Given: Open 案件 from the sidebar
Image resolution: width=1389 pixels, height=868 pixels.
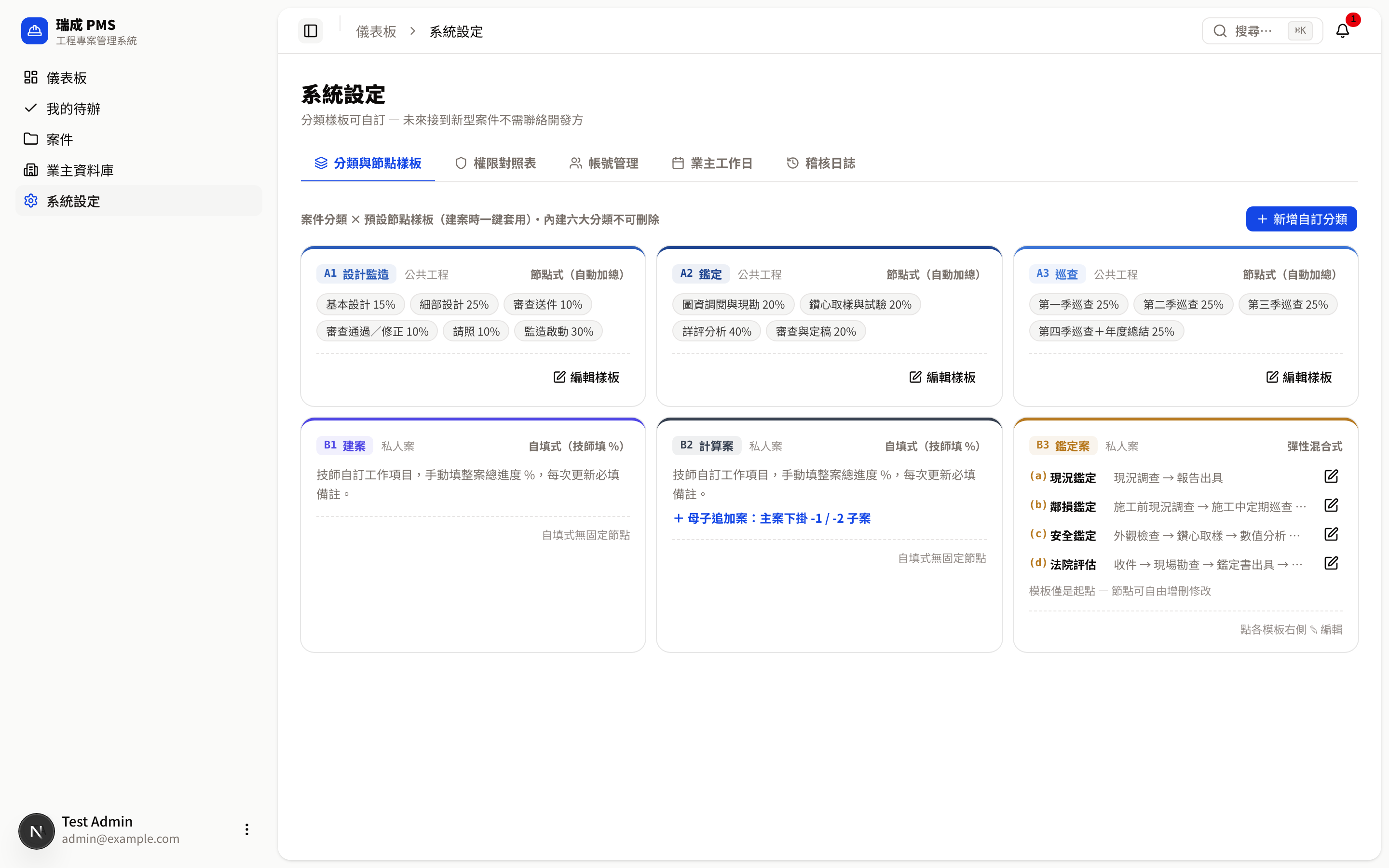Looking at the screenshot, I should point(139,139).
